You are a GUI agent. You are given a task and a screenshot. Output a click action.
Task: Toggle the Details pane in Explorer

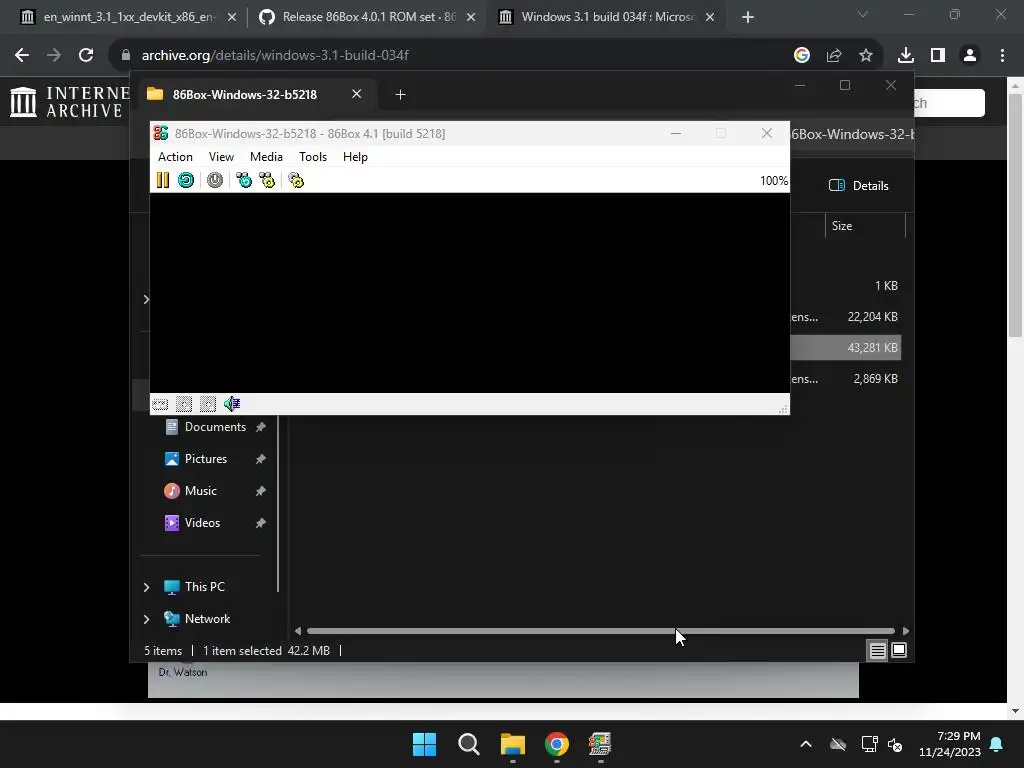pyautogui.click(x=859, y=185)
